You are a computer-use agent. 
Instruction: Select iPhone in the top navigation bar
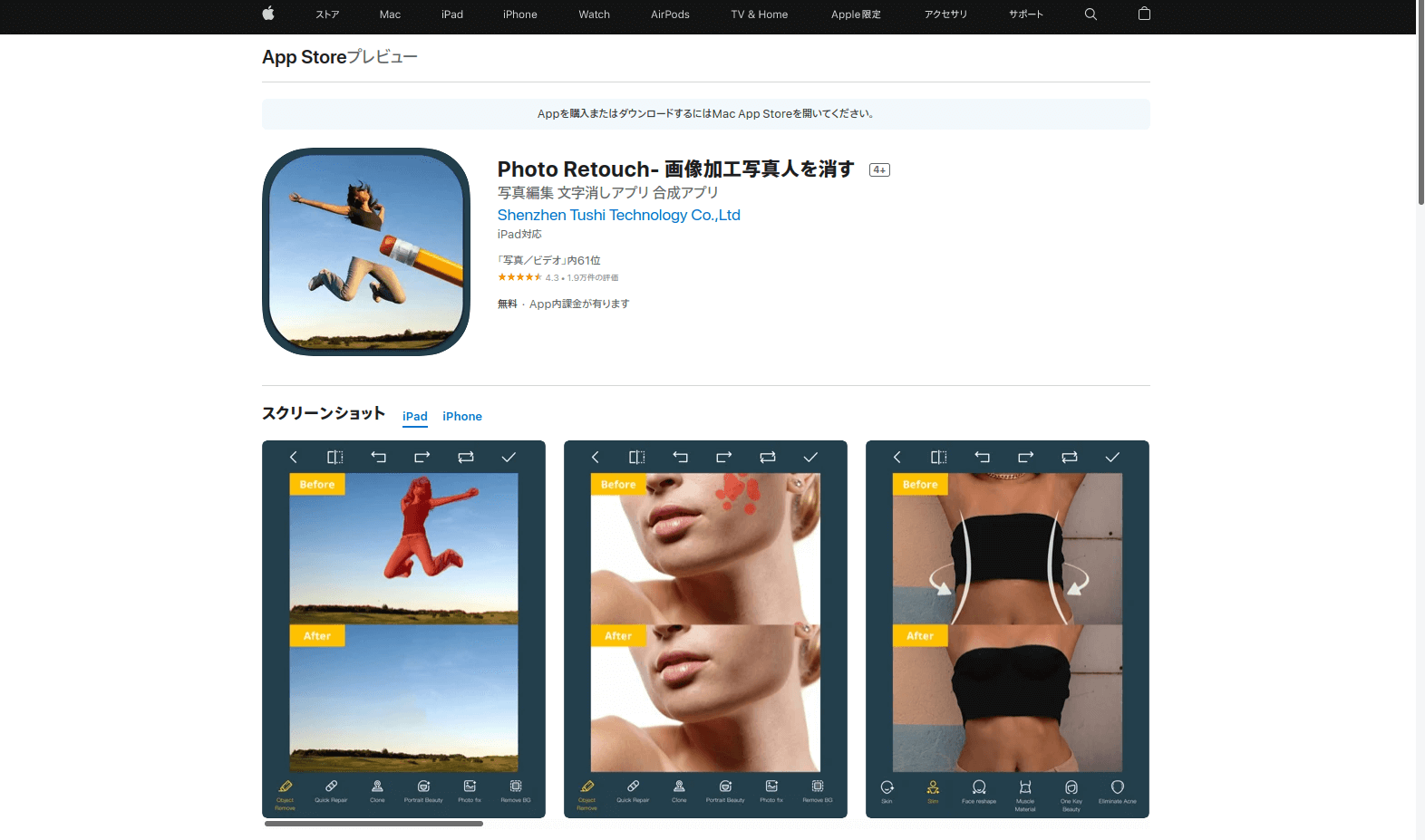point(520,14)
